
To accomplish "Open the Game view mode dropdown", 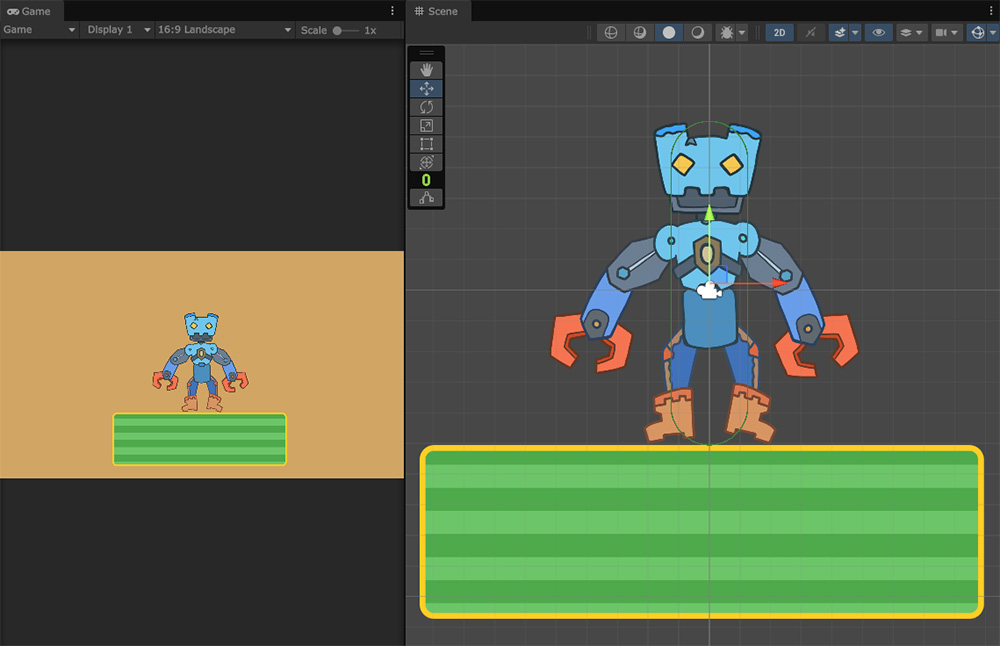I will coord(40,30).
